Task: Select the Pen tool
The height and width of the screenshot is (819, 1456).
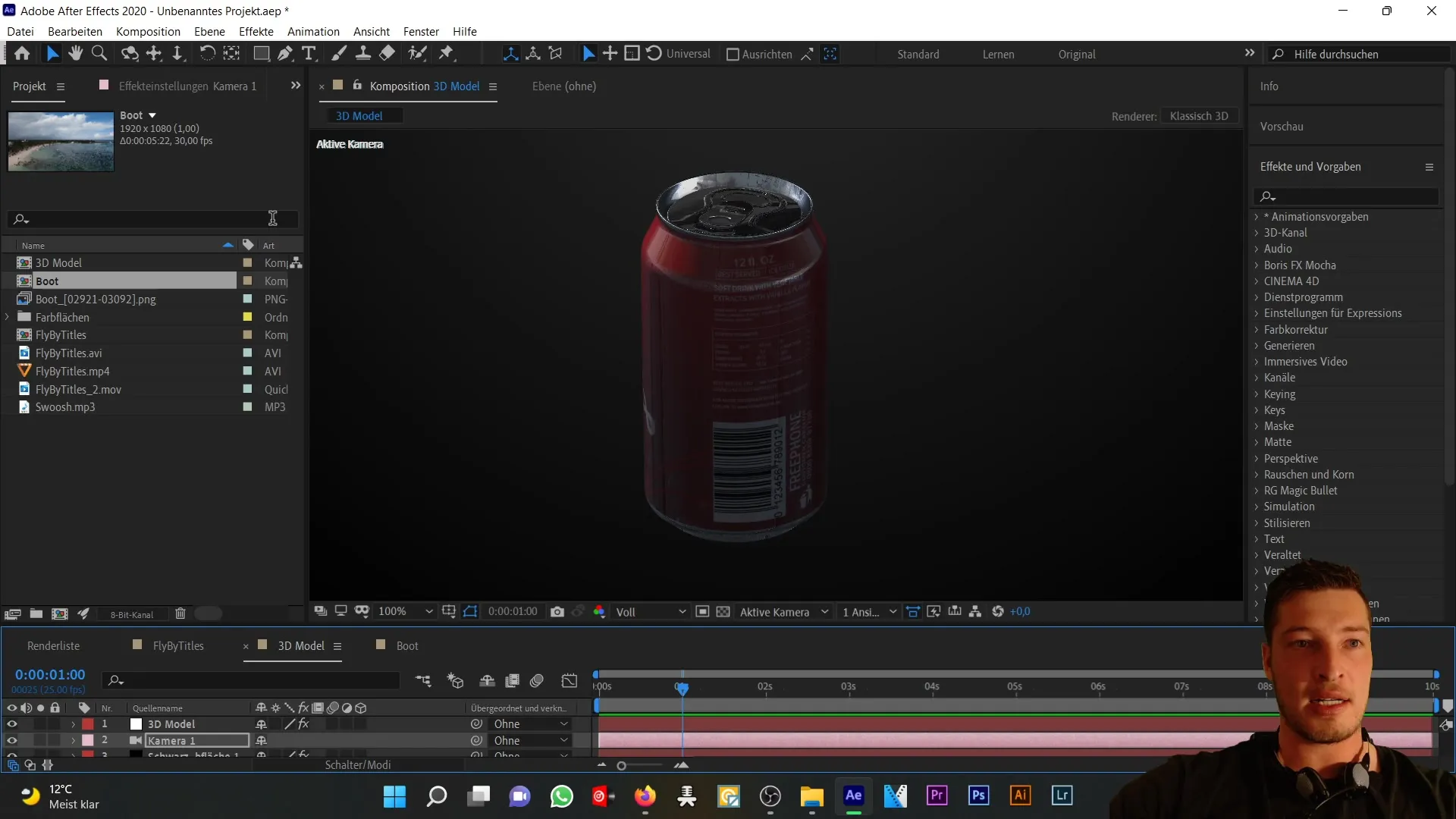Action: (x=285, y=54)
